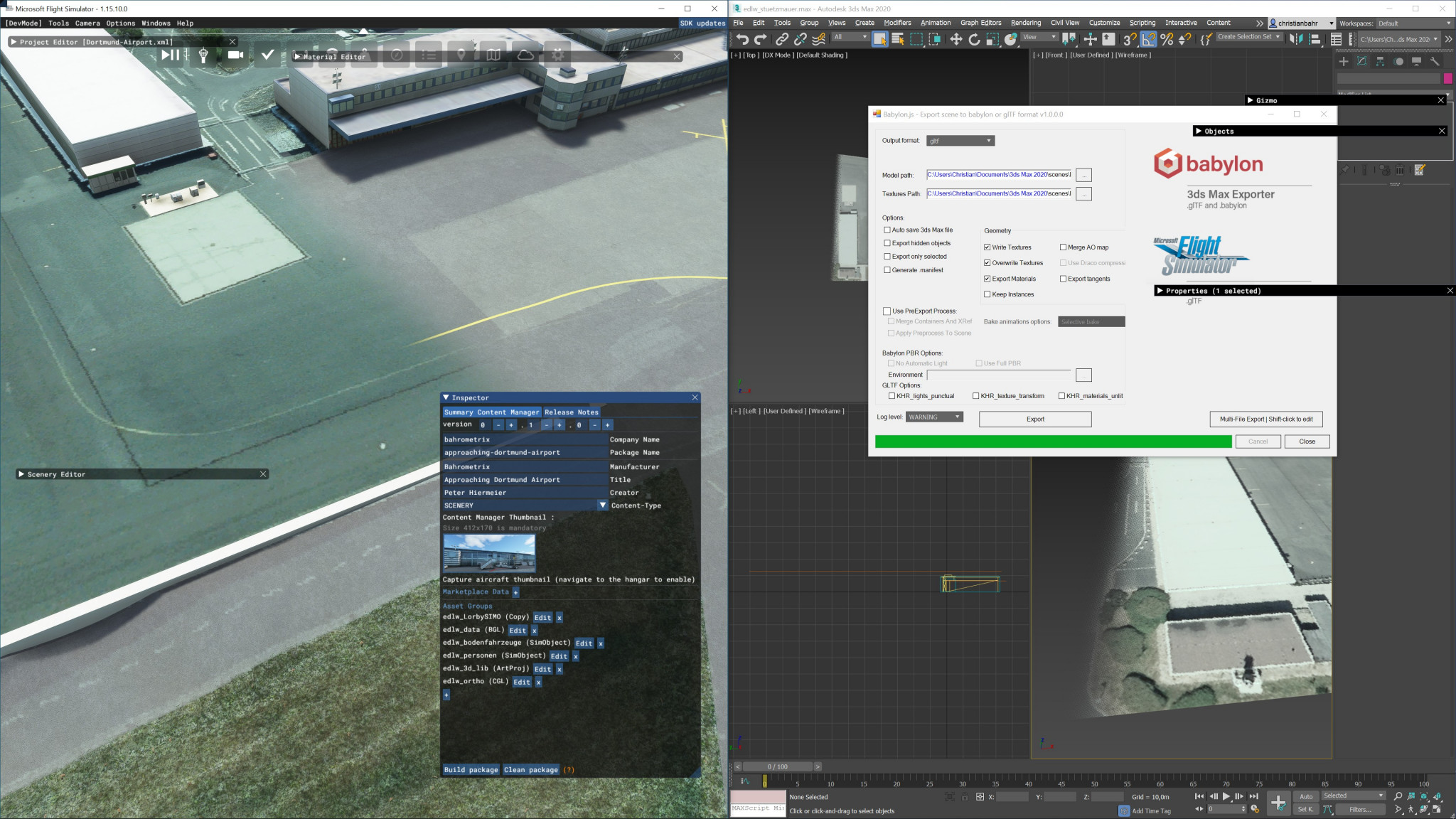Click the play/pause simulation icon in Flight Simulator
The width and height of the screenshot is (1456, 819).
170,55
